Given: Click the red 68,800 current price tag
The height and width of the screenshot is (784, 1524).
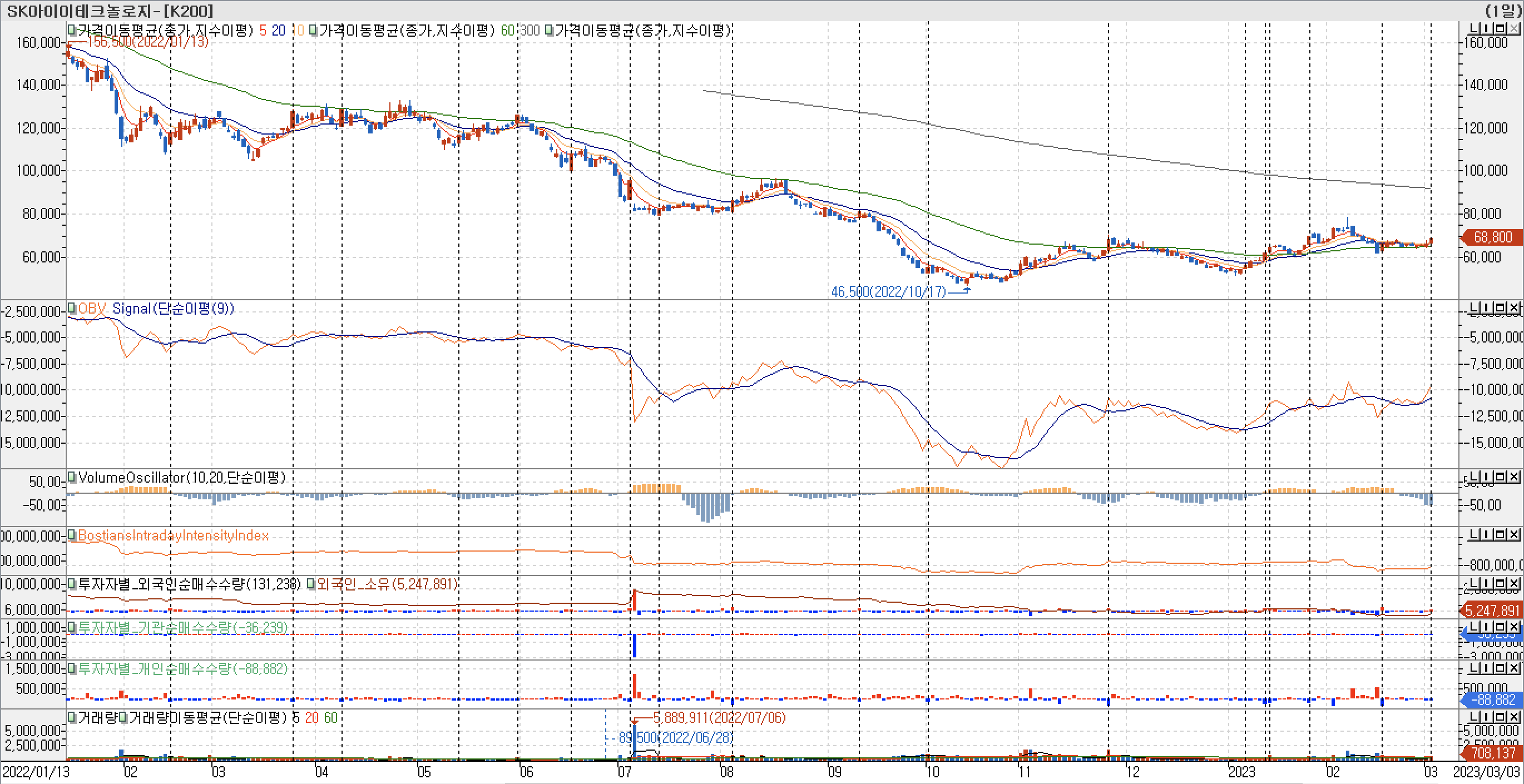Looking at the screenshot, I should (1491, 237).
